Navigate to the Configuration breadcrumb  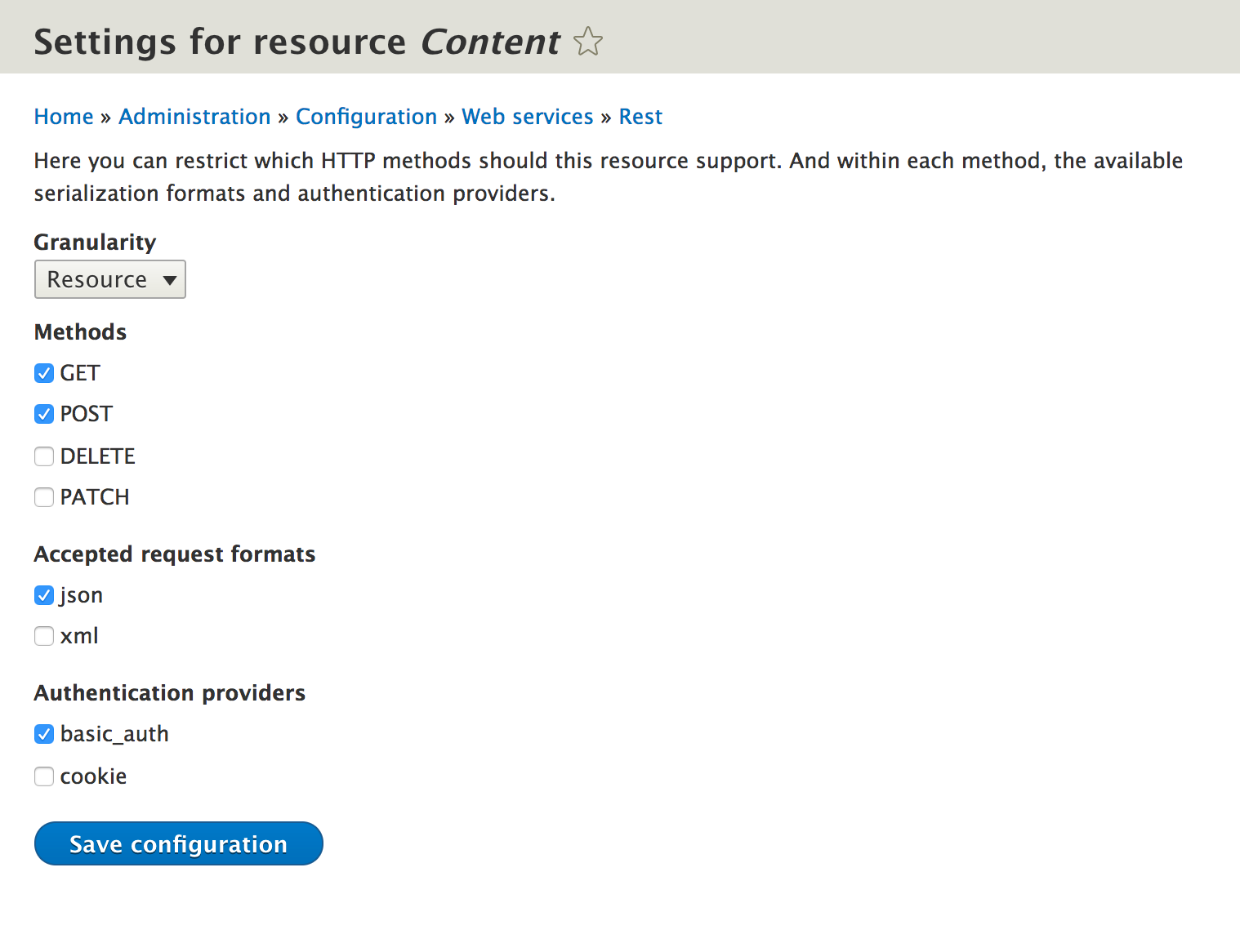click(x=366, y=117)
